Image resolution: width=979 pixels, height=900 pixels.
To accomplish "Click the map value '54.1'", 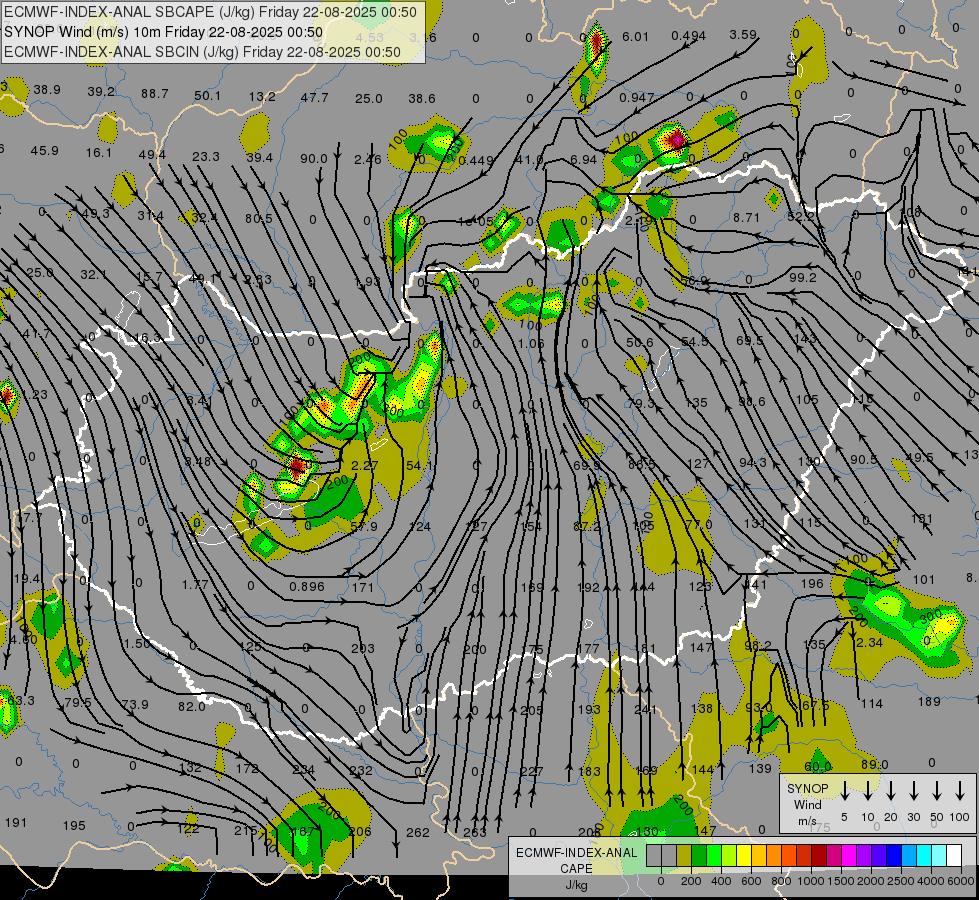I will [x=419, y=465].
